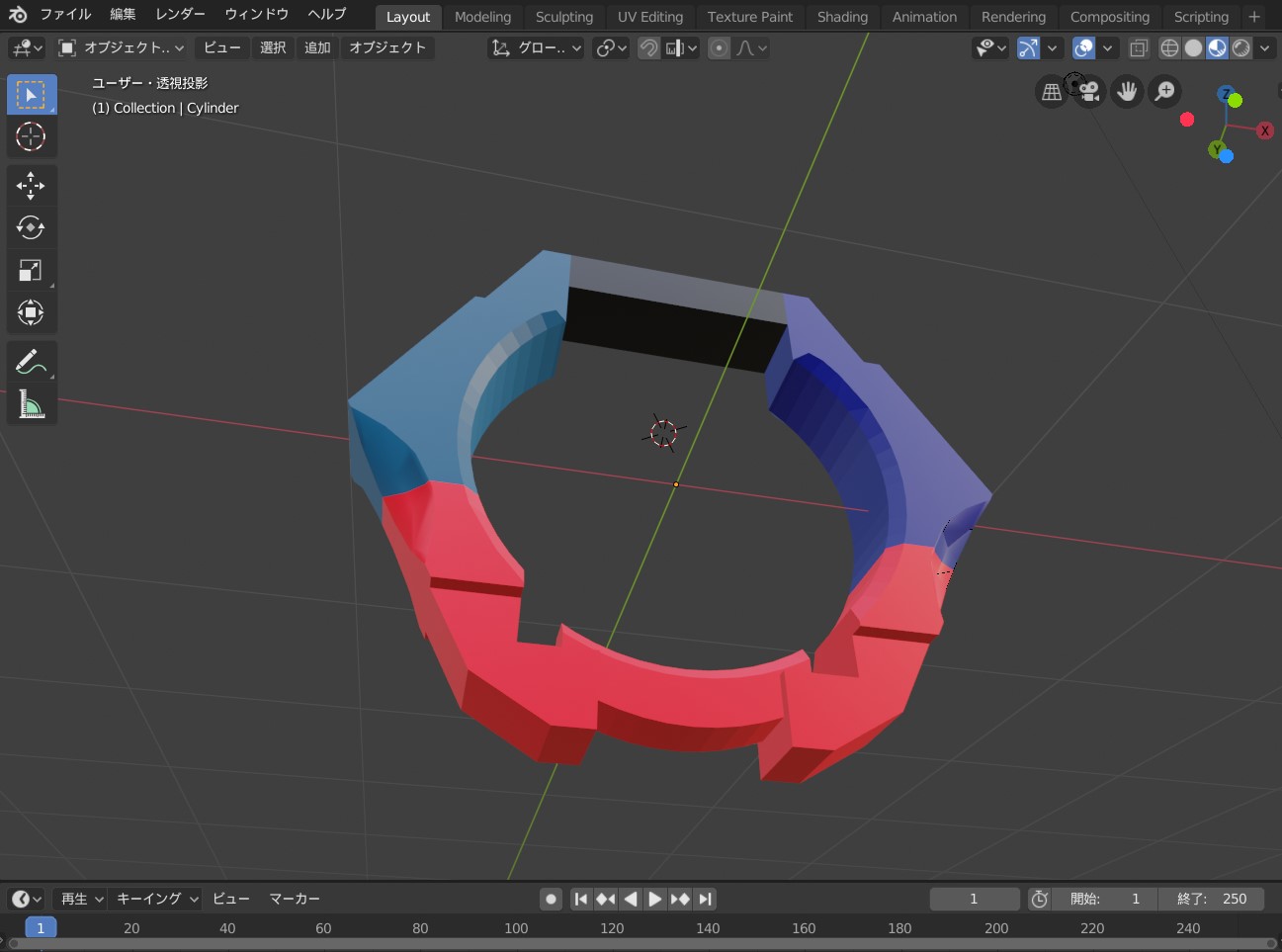This screenshot has height=952, width=1282.
Task: Click the green Y axis gizmo ball
Action: coord(1217,149)
